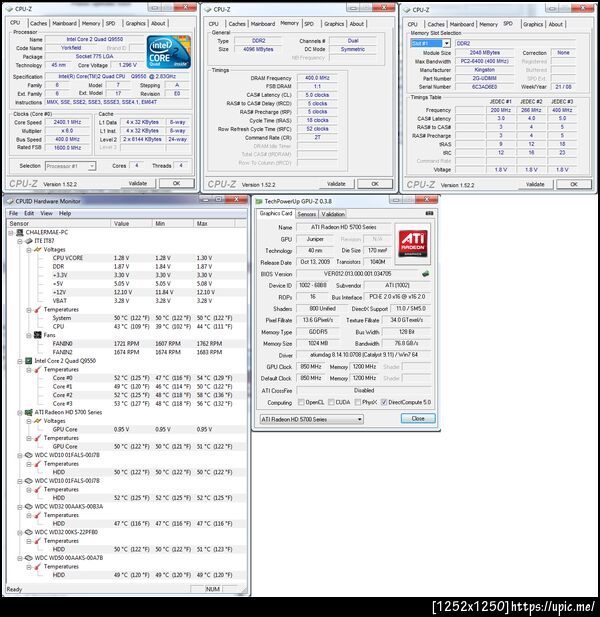Image resolution: width=600 pixels, height=617 pixels.
Task: Collapse the ITE IT87 tree node
Action: (x=20, y=241)
